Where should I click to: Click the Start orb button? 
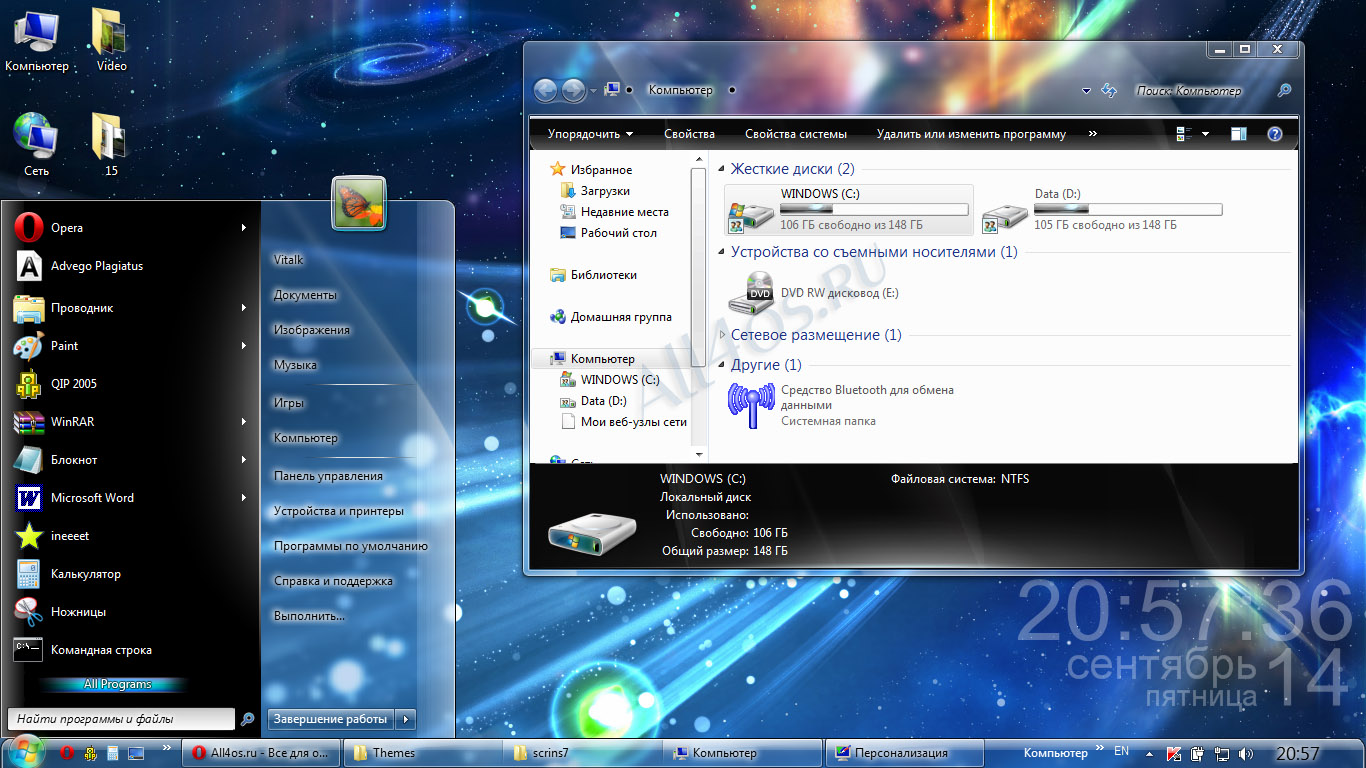point(27,751)
